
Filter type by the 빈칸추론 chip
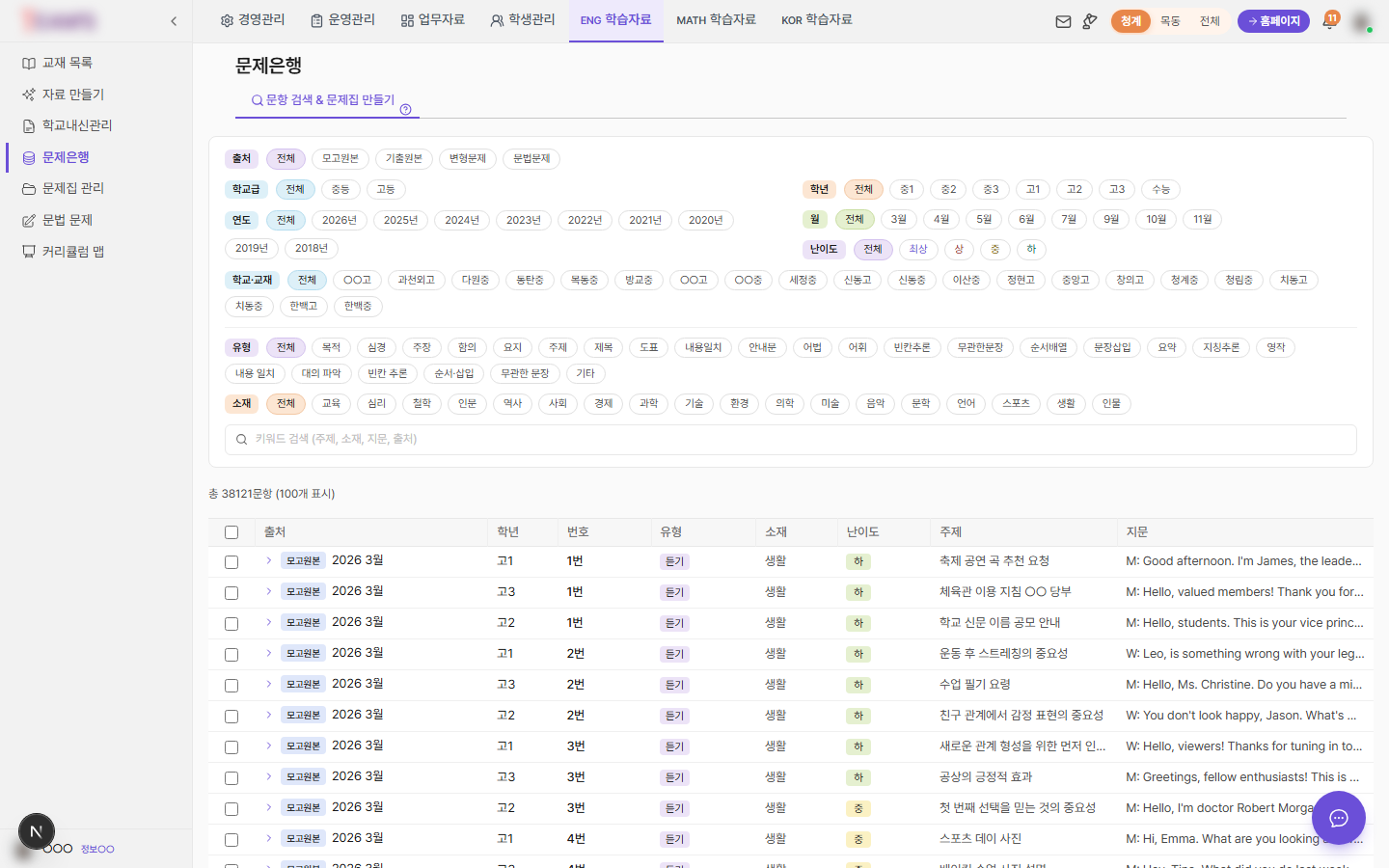[x=912, y=348]
